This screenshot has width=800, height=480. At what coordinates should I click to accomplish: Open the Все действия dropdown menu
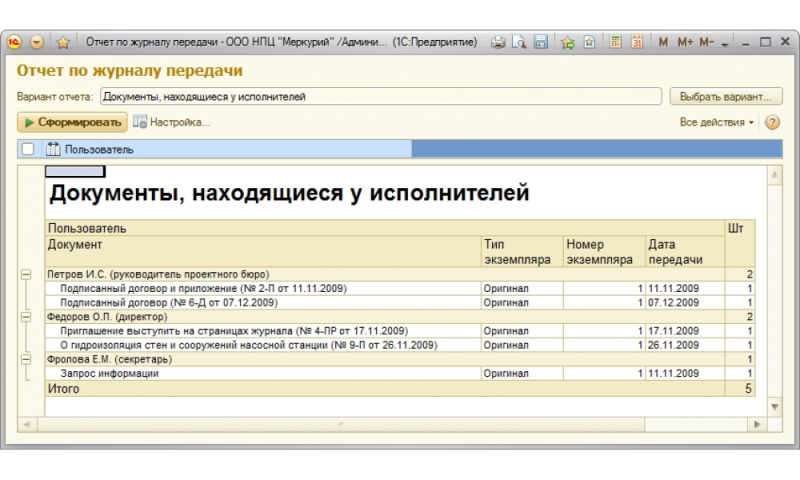(x=717, y=122)
